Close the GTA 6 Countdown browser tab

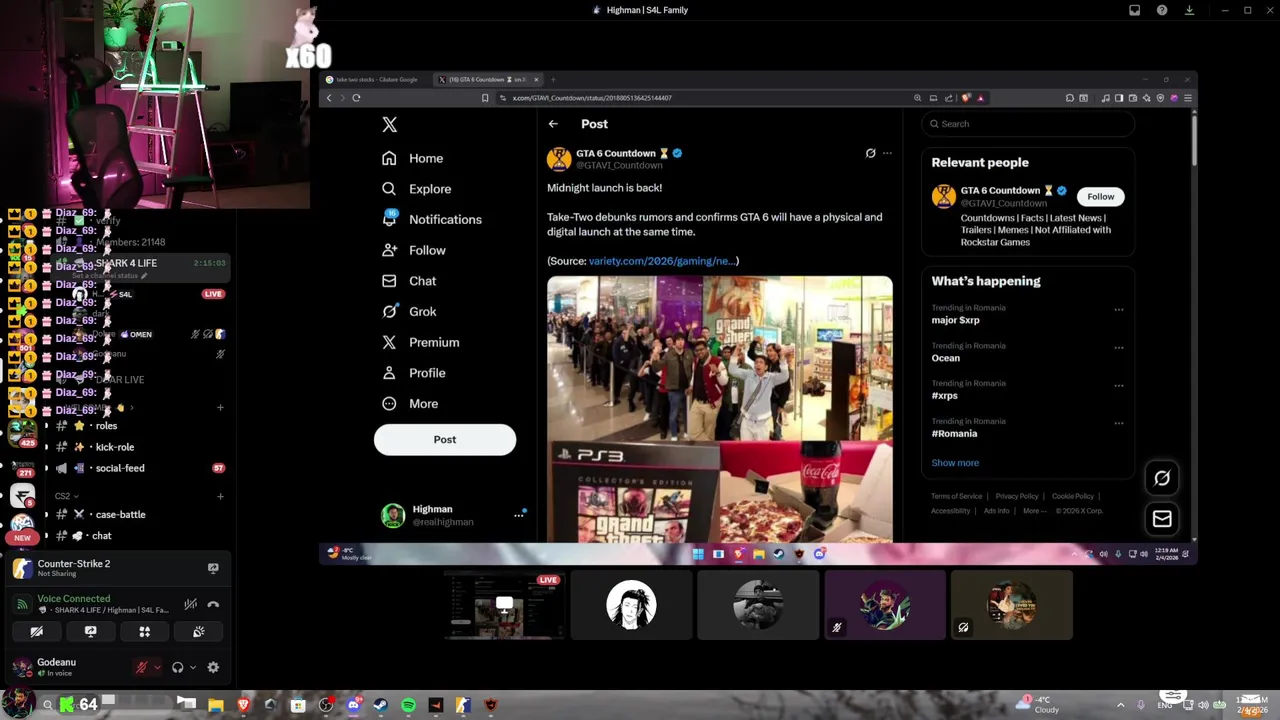536,80
